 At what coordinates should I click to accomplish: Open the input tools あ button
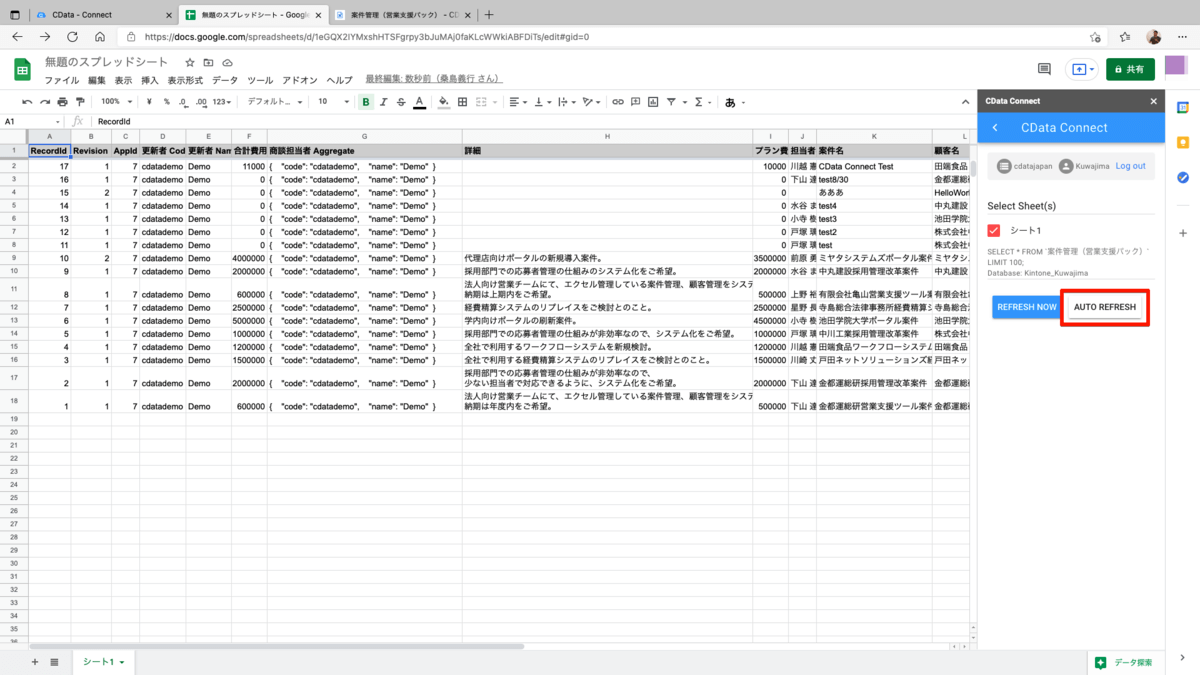[734, 102]
